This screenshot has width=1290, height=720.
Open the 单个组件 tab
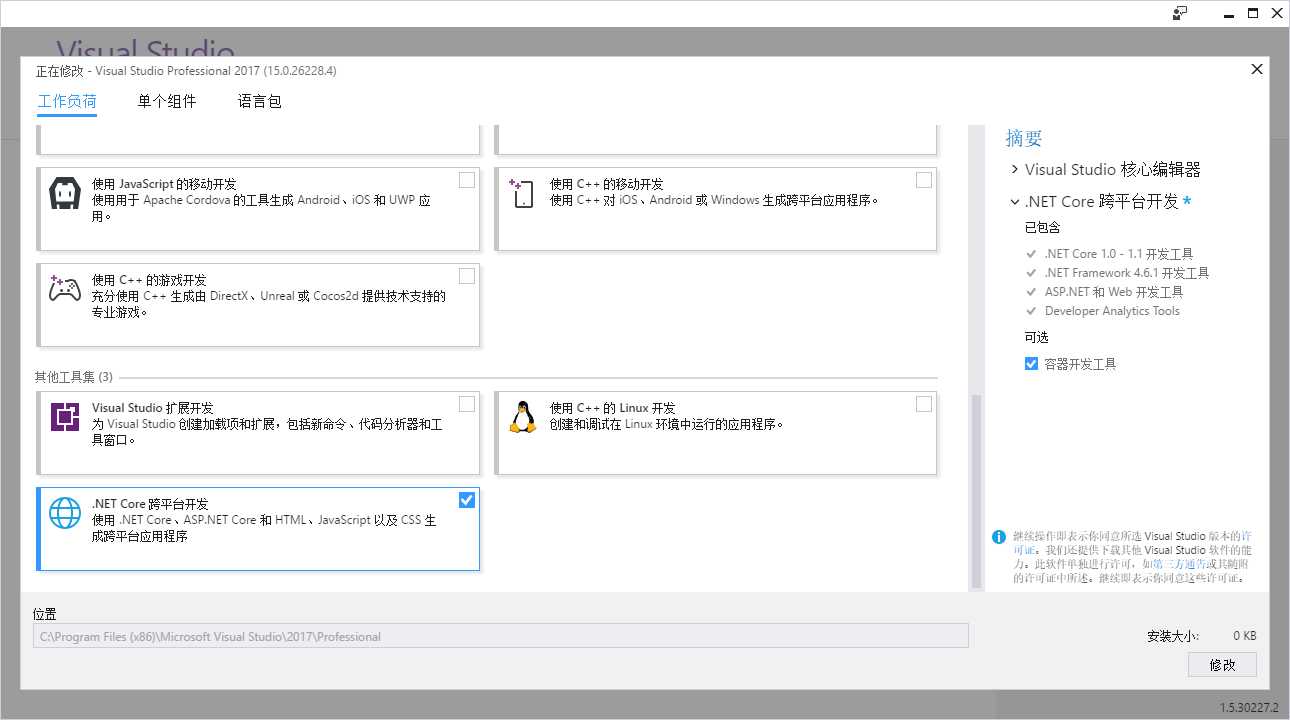click(167, 101)
